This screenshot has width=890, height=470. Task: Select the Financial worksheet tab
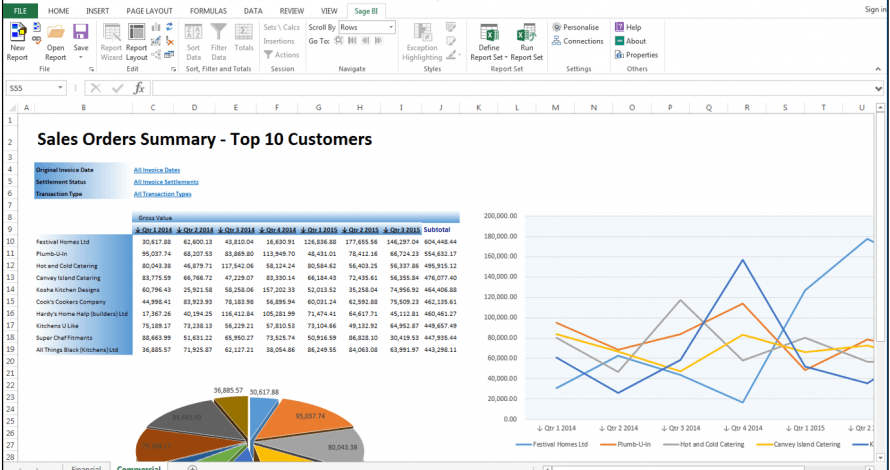(x=86, y=467)
